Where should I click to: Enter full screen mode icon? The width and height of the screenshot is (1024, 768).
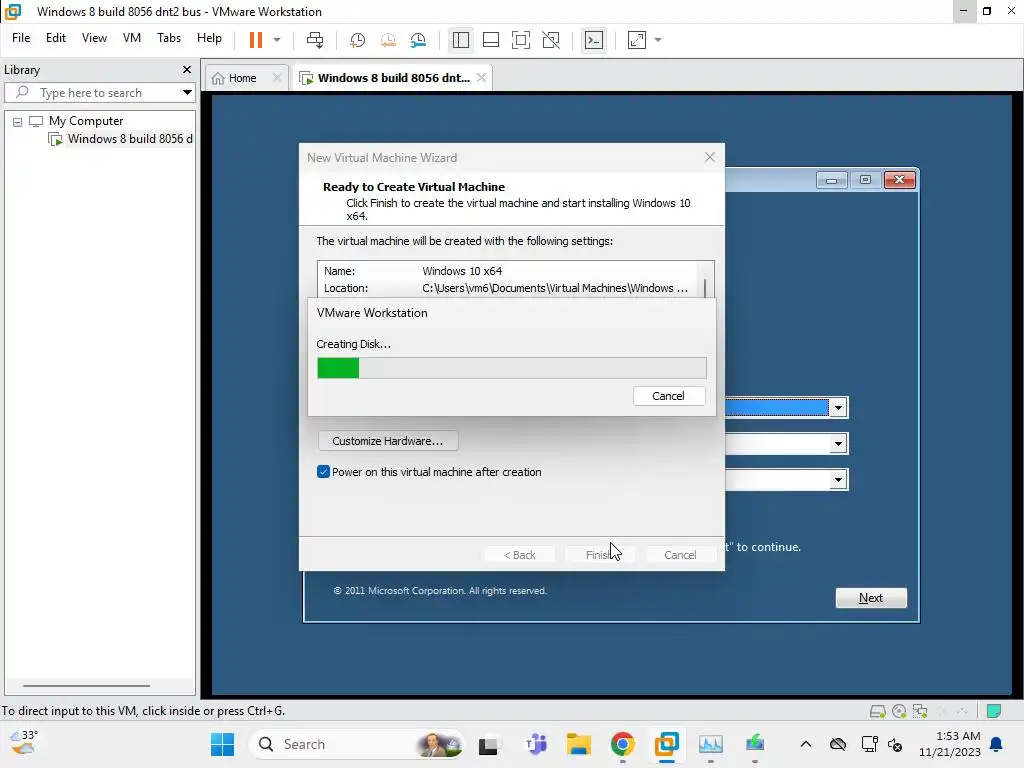click(520, 40)
